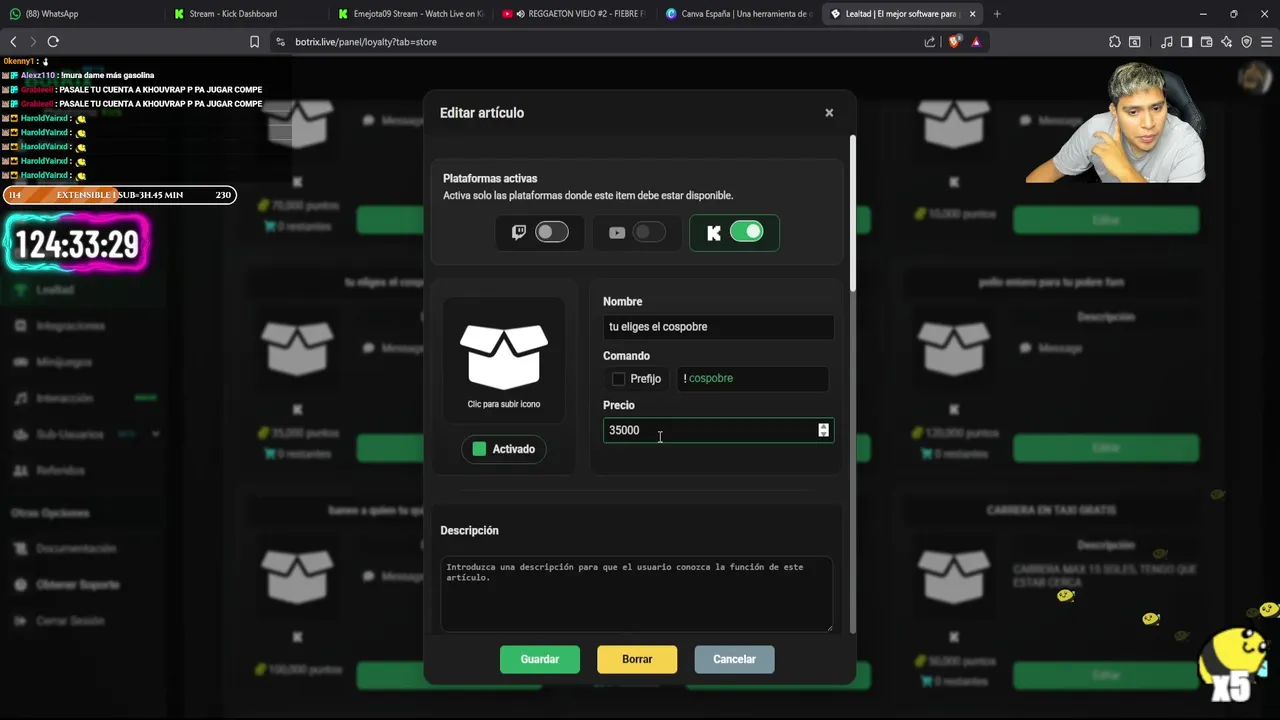Open Brave Rewards triangle icon
The image size is (1280, 720).
tap(976, 42)
